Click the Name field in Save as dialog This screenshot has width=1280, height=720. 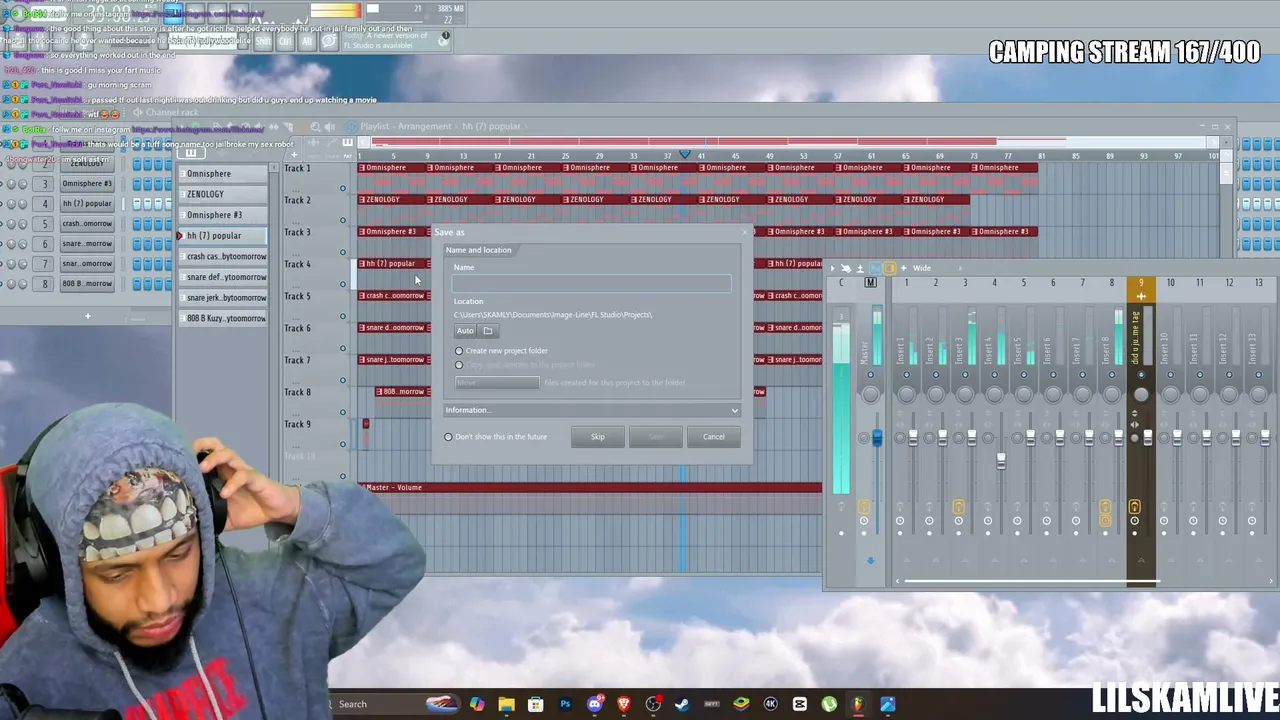(592, 284)
